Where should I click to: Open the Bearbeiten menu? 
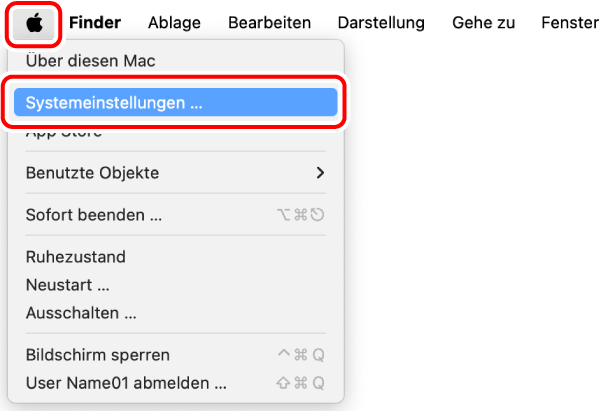[x=269, y=22]
